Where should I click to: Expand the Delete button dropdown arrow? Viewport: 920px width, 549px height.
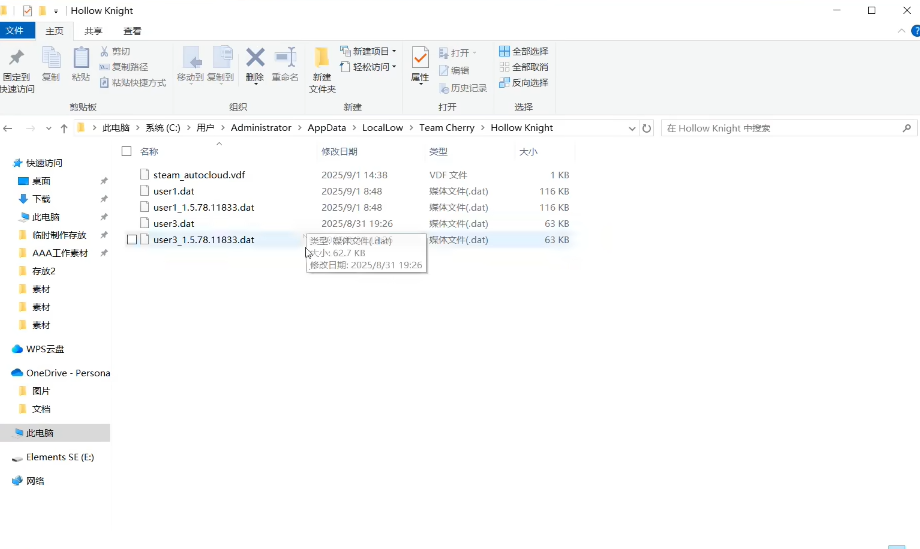pos(255,84)
